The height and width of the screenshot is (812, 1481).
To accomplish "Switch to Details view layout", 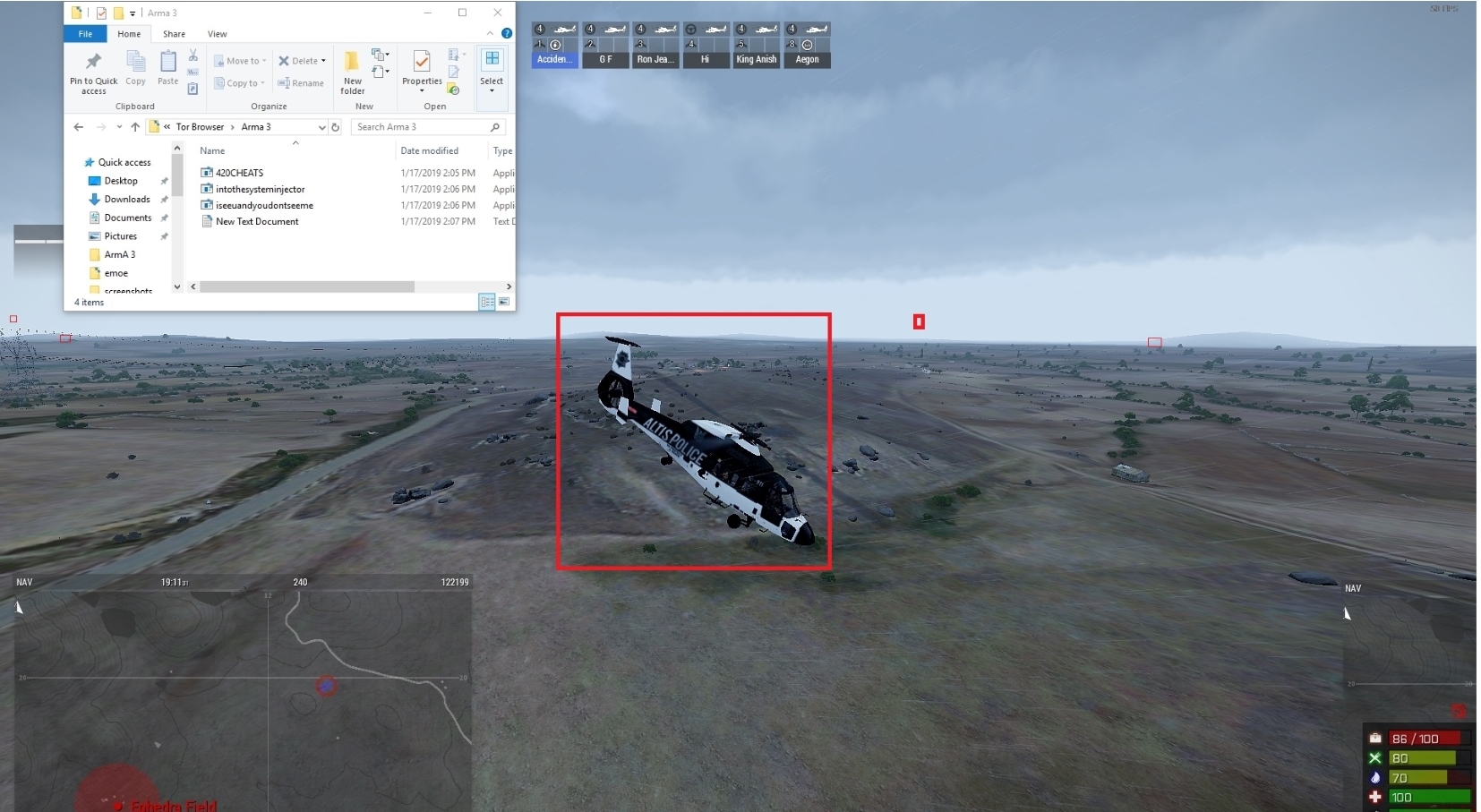I will pyautogui.click(x=487, y=302).
